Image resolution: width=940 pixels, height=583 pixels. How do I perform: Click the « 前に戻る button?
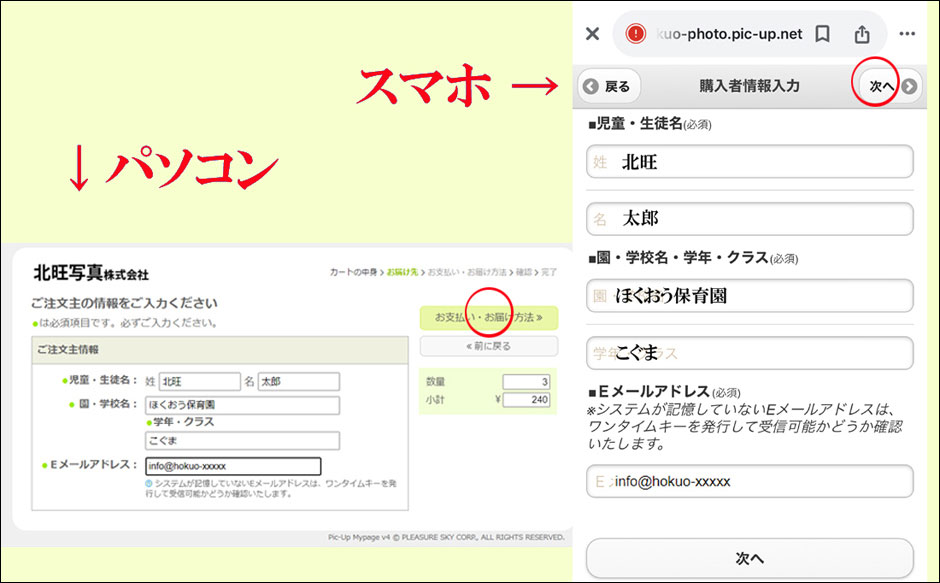pos(488,346)
